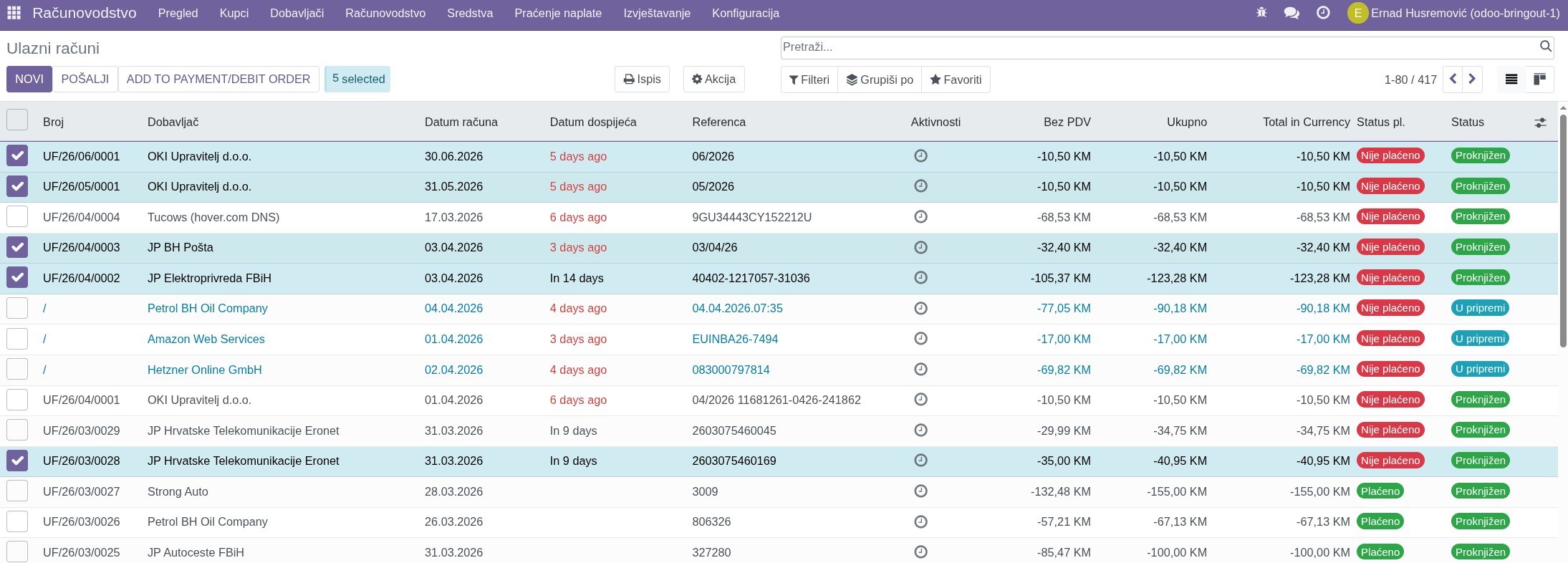Click the debug bug icon
Image resolution: width=1568 pixels, height=563 pixels.
[1261, 13]
